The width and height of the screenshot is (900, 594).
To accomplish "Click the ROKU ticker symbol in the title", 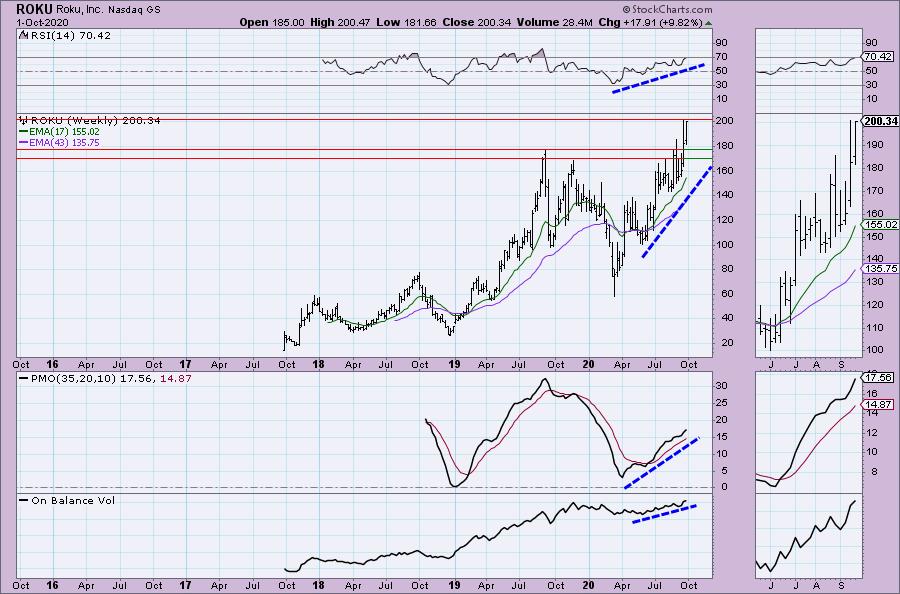I will pos(35,9).
